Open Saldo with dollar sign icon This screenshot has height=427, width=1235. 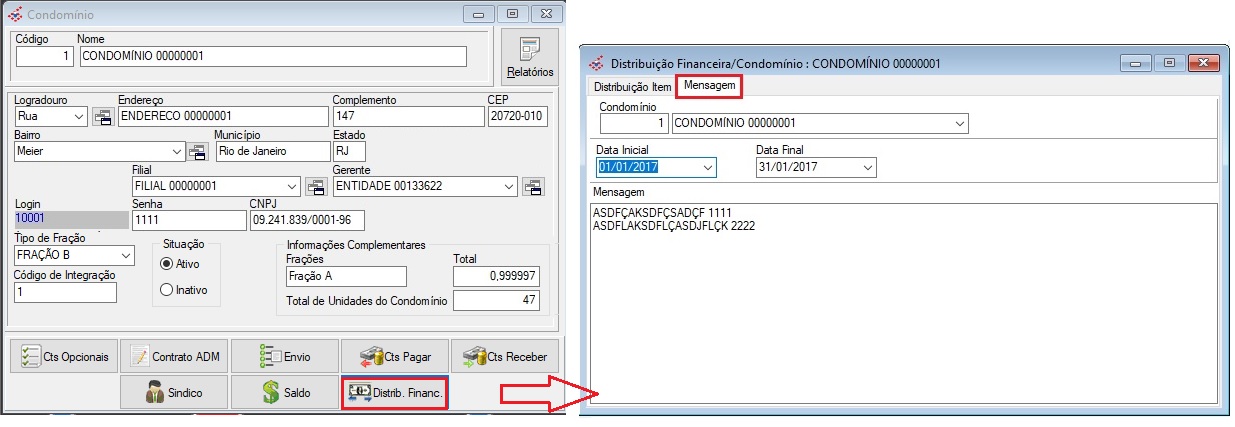point(284,392)
